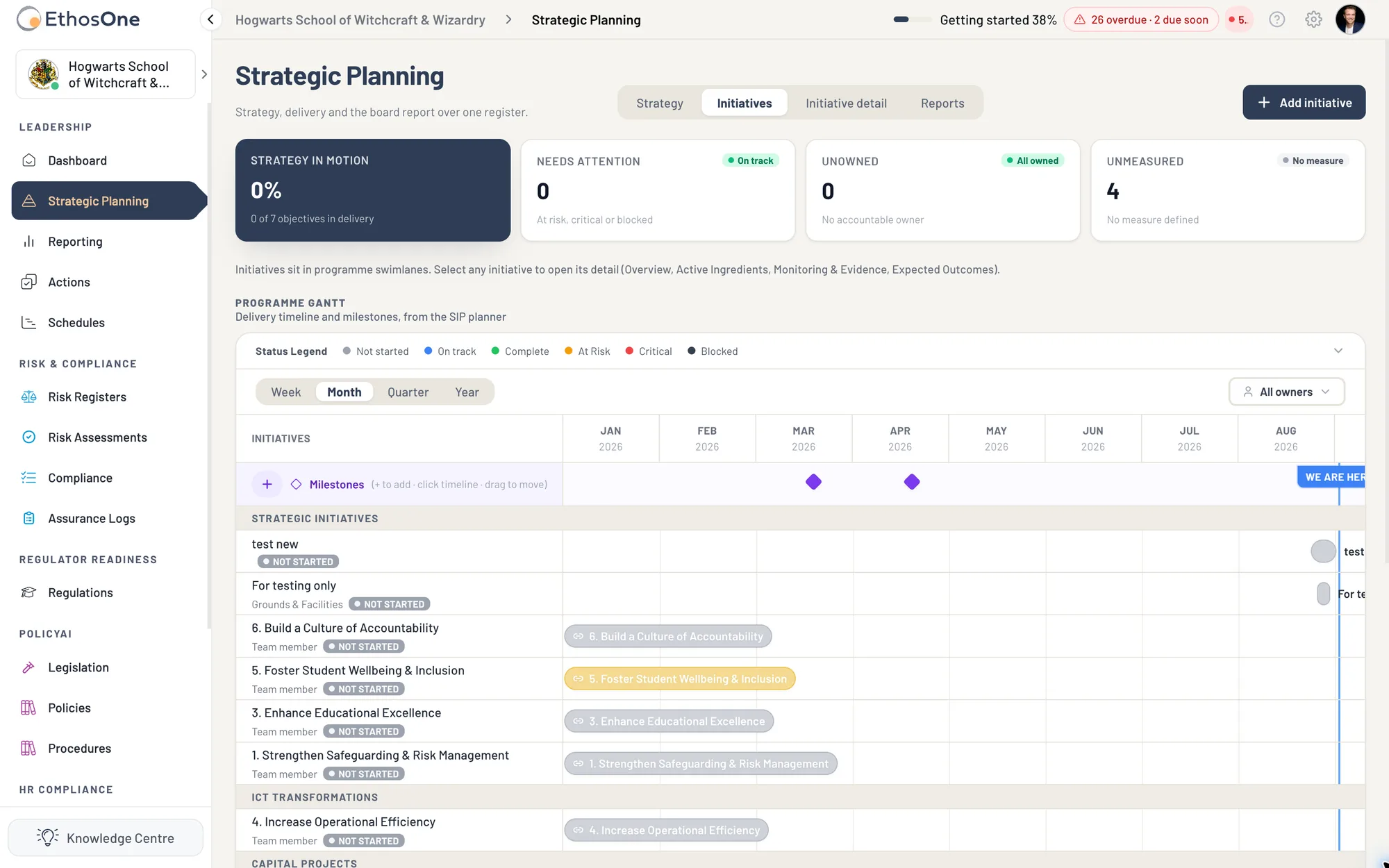This screenshot has height=868, width=1389.
Task: Click the WE ARE HERE timeline marker
Action: point(1331,477)
